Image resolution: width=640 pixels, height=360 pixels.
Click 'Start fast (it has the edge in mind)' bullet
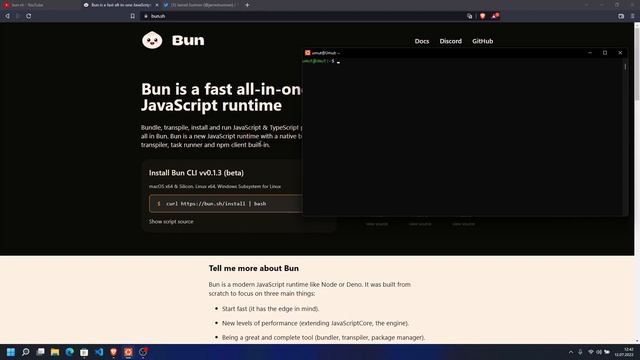coord(270,309)
